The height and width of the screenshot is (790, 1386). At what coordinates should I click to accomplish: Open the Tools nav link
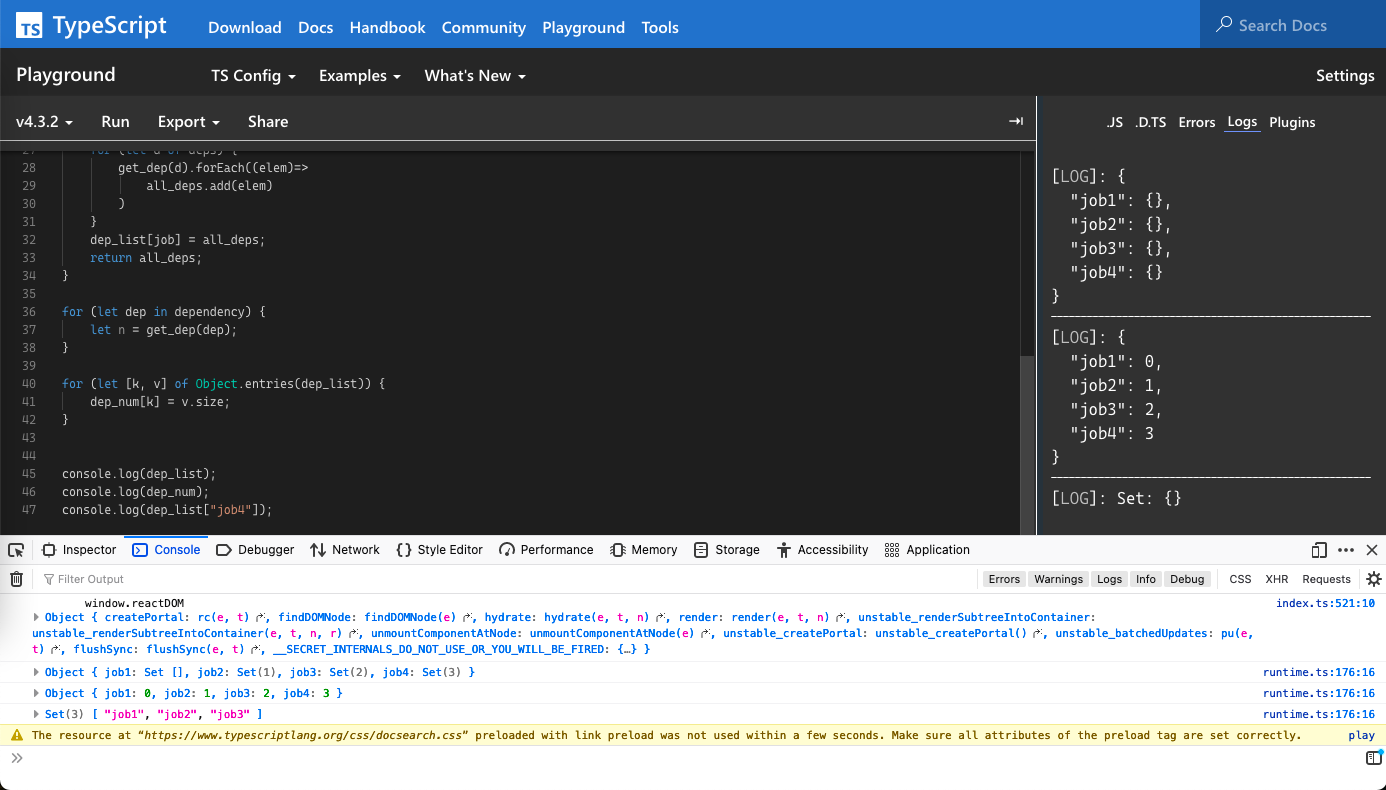(x=660, y=27)
